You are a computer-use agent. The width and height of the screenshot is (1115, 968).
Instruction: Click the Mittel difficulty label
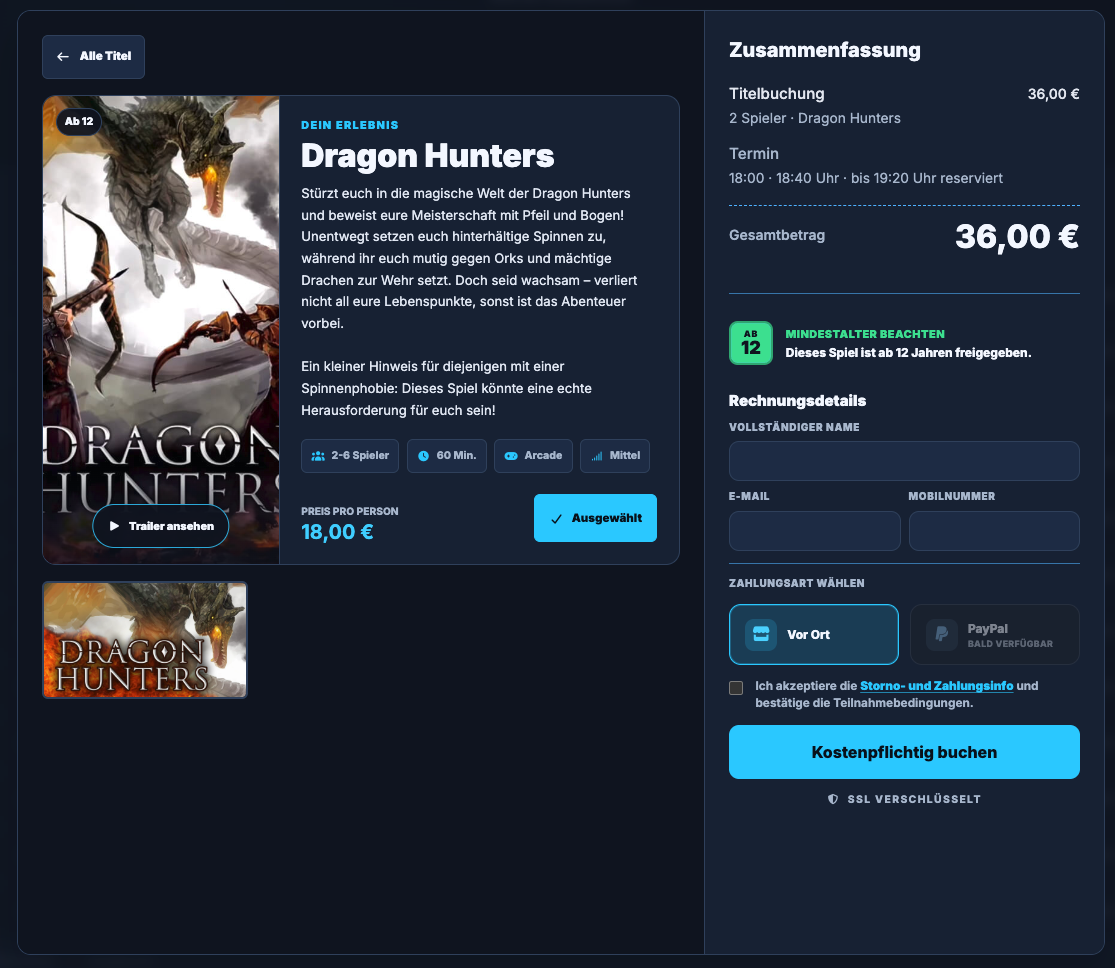tap(625, 455)
